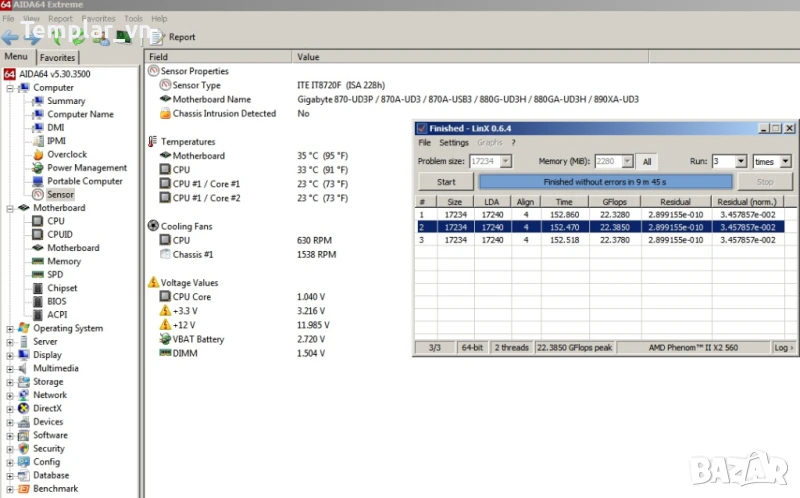Expand the Storage tree node

10,381
